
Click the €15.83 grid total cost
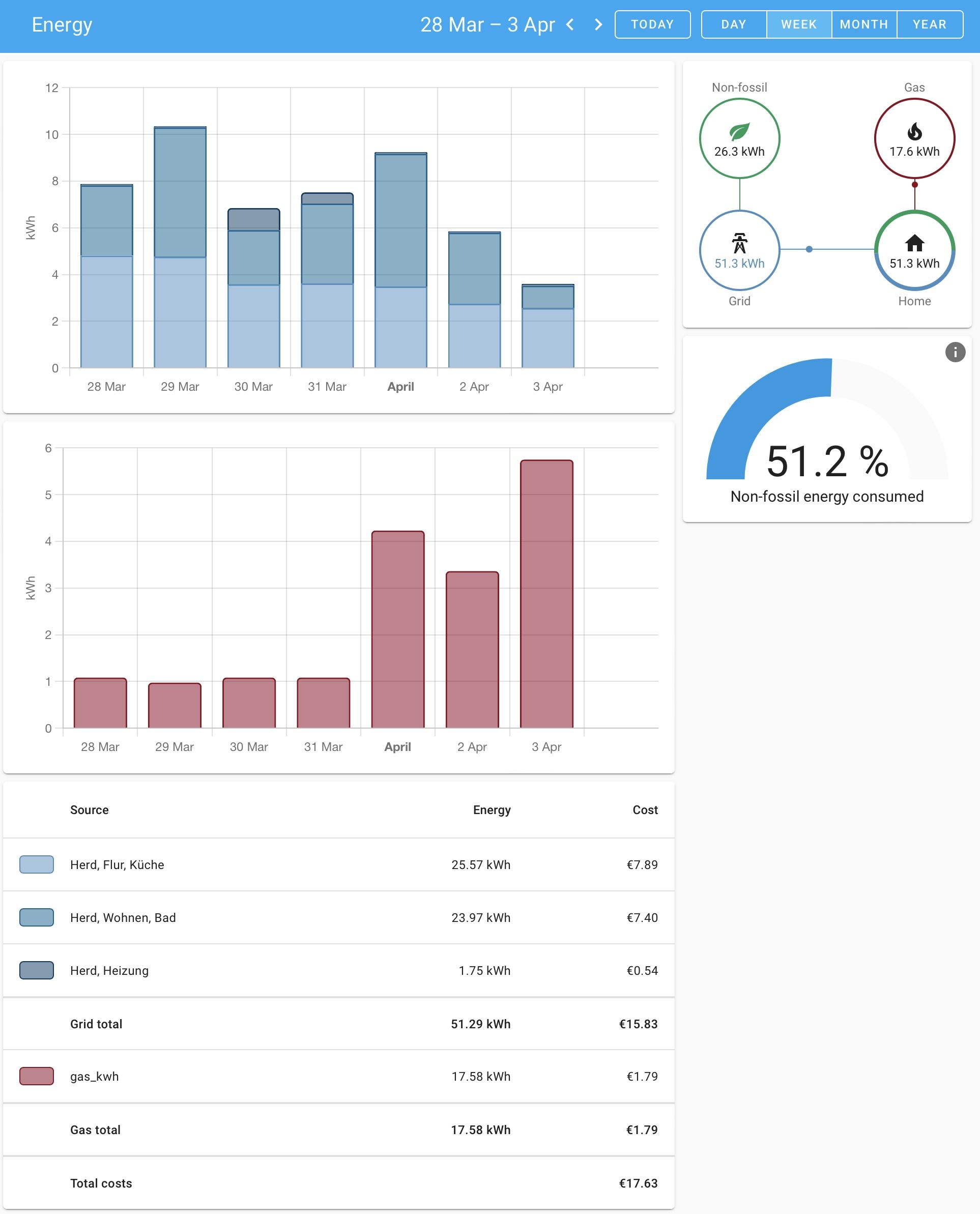click(639, 1024)
